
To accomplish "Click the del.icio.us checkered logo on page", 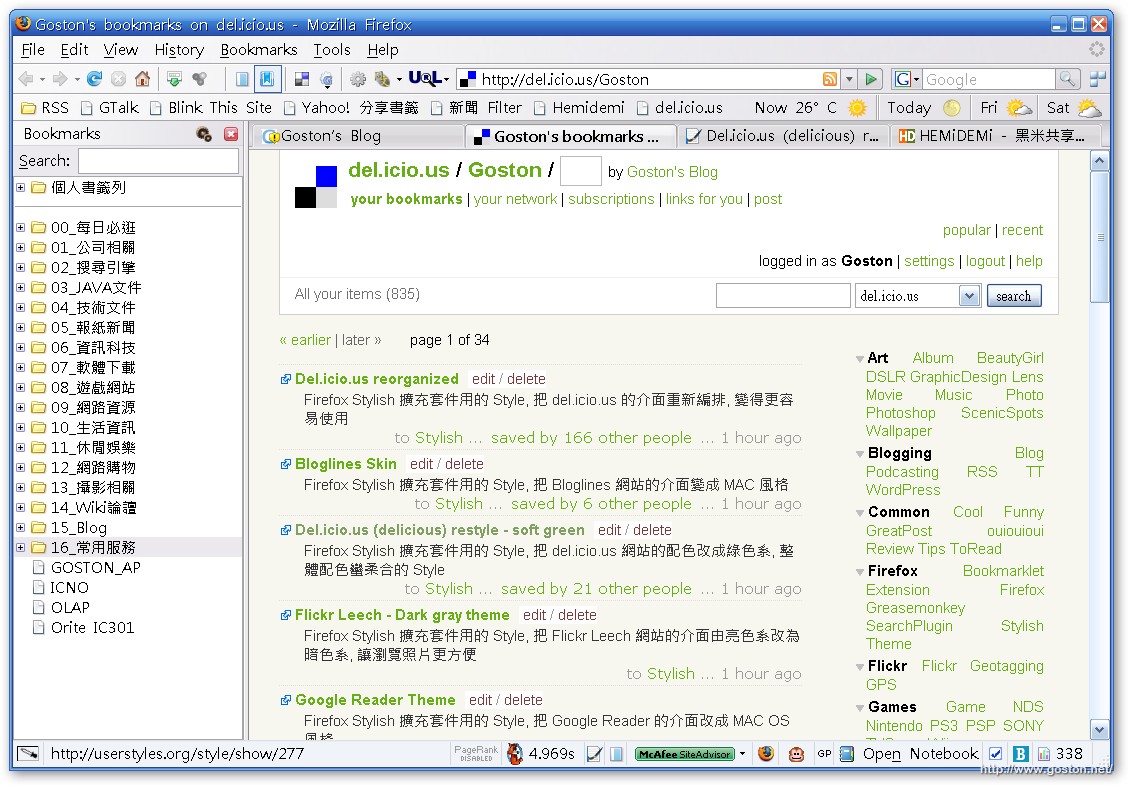I will [316, 186].
